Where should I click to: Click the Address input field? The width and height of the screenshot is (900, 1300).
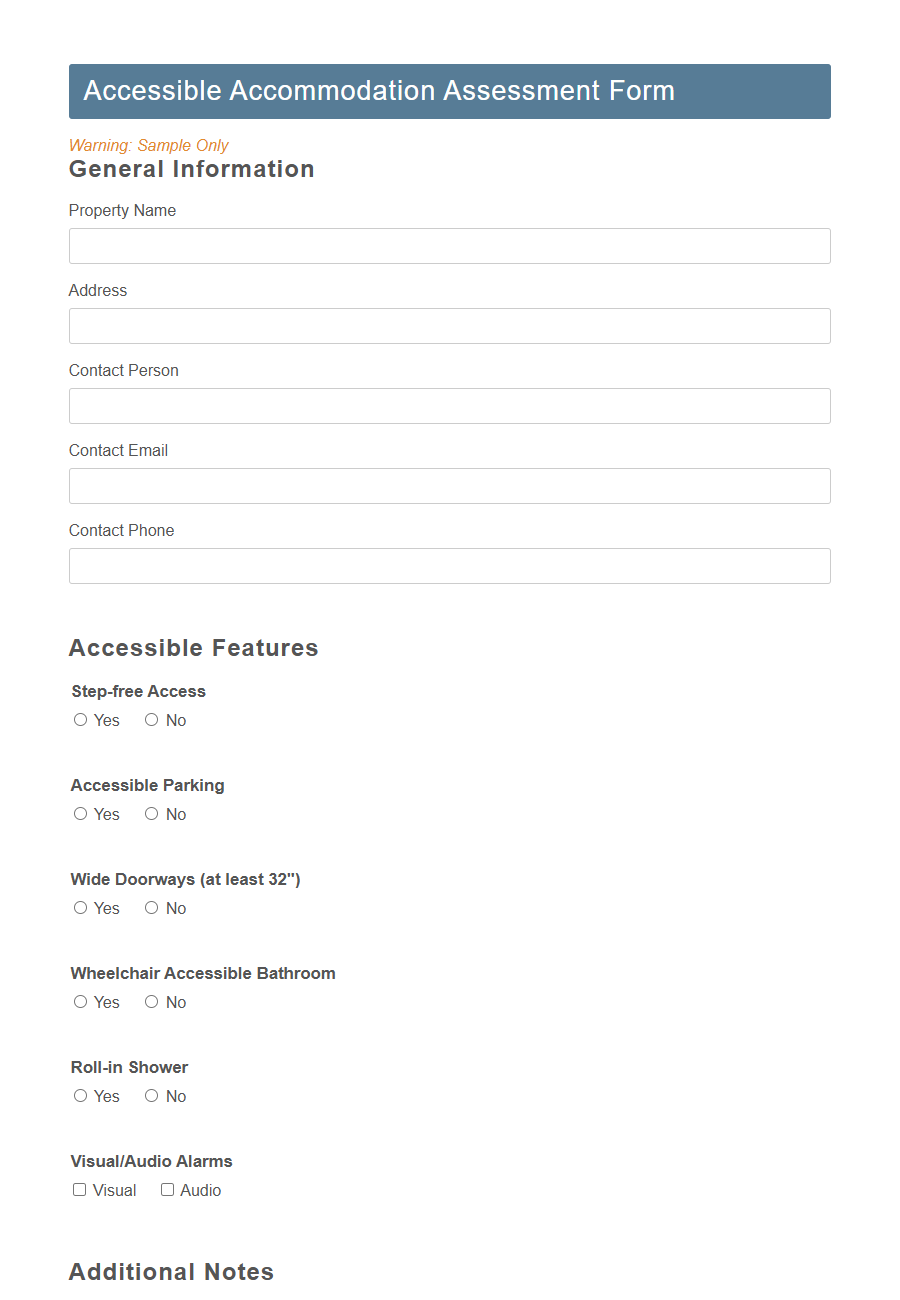tap(449, 326)
